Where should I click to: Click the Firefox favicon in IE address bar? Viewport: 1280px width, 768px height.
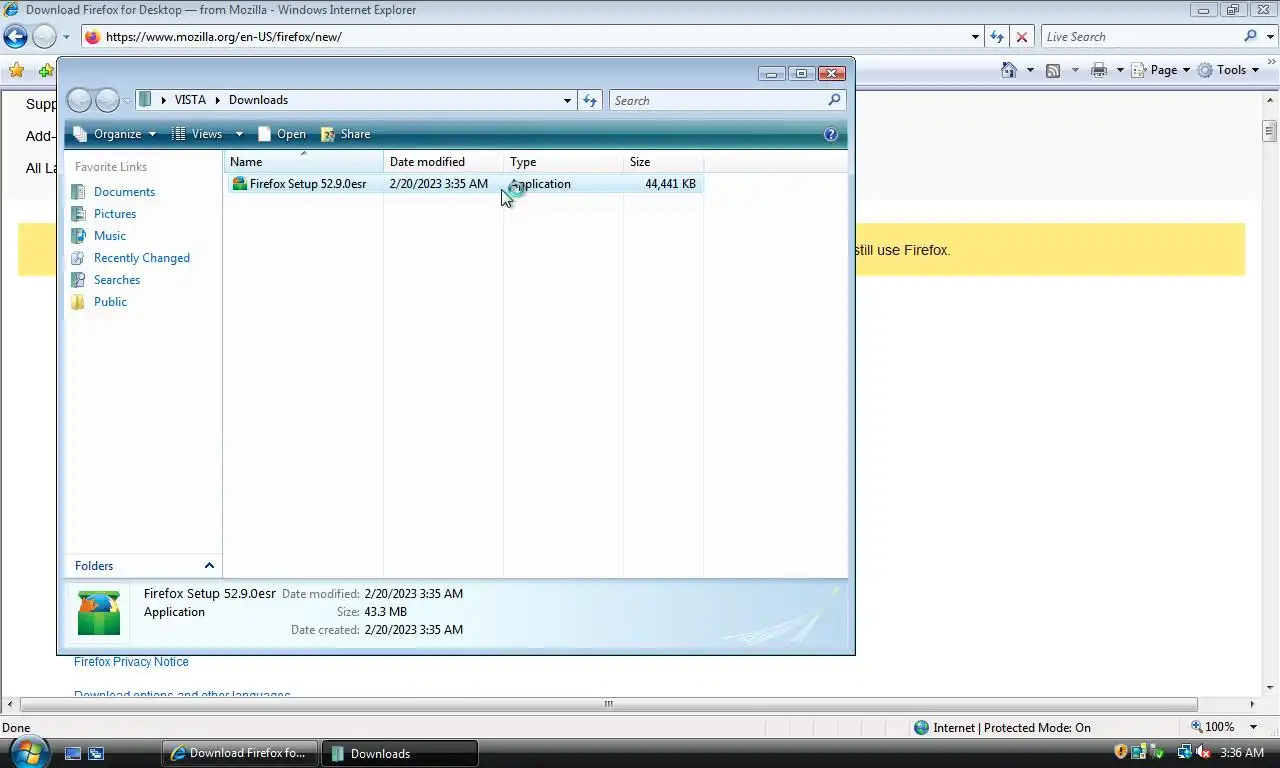tap(93, 37)
